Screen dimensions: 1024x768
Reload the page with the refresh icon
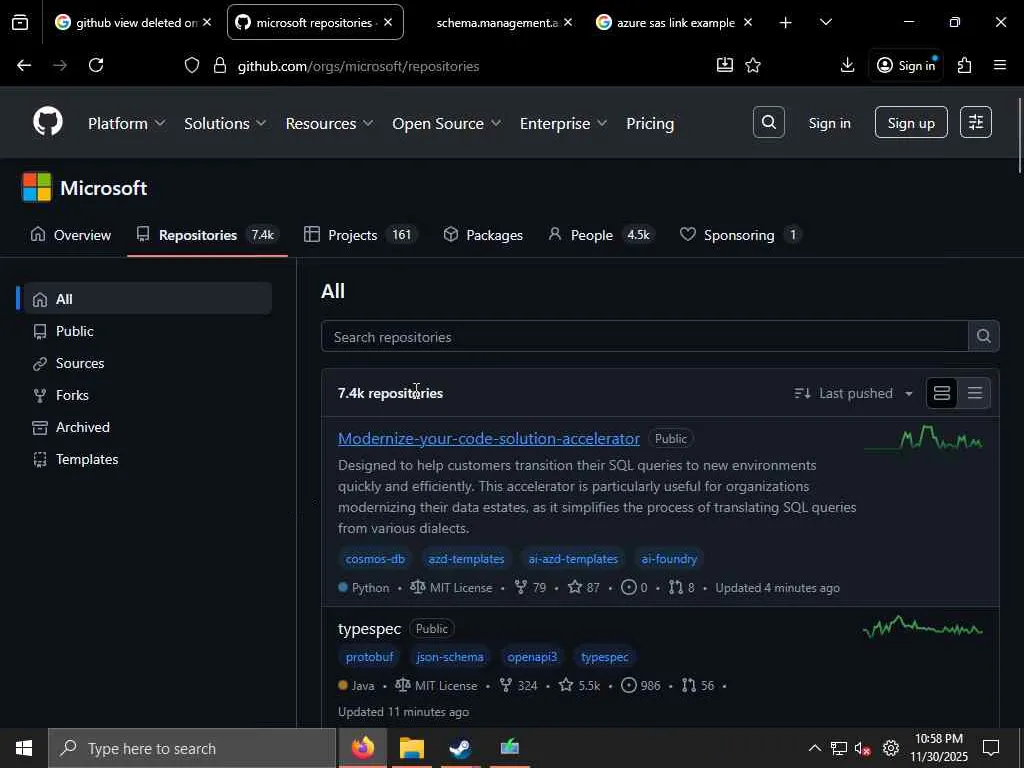[x=96, y=65]
